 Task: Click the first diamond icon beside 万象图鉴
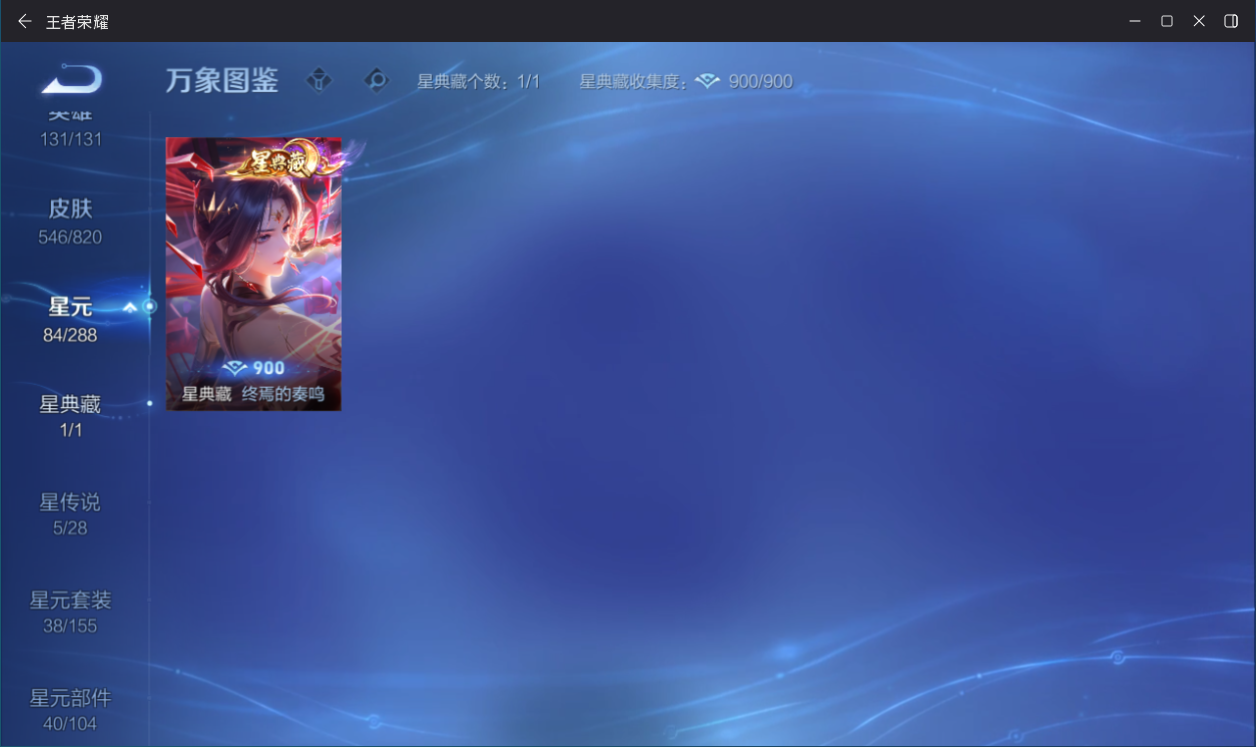[319, 80]
